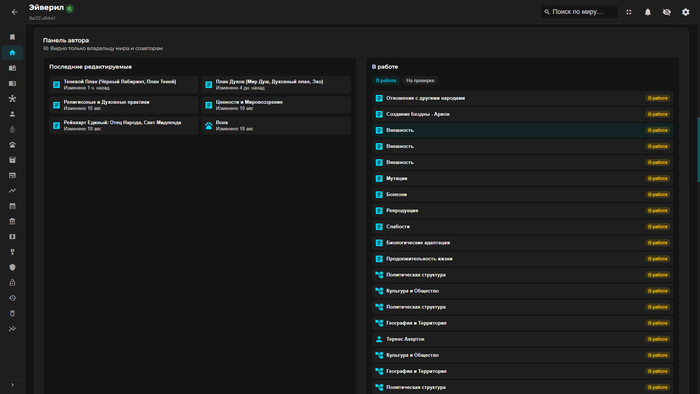Open the «Волк» recent card
This screenshot has width=700, height=394.
pos(276,126)
